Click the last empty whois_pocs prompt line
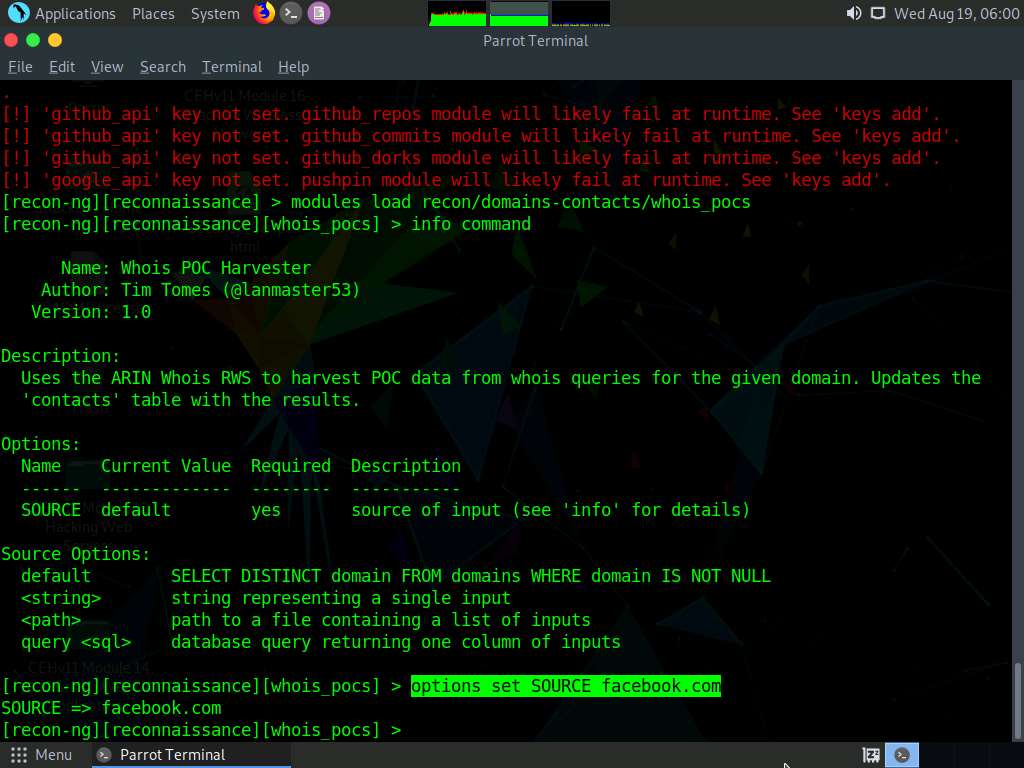 coord(201,729)
